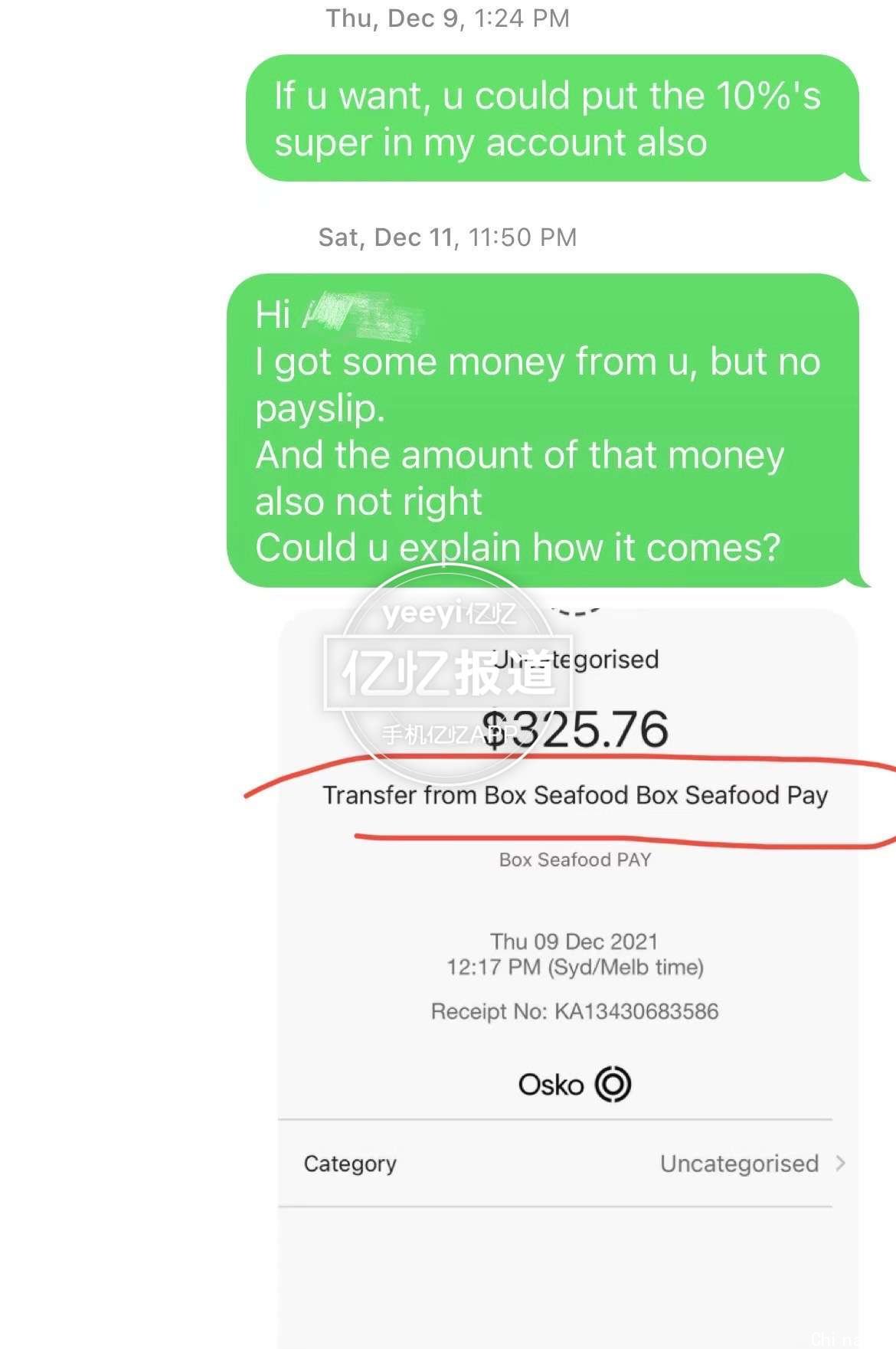Tap the scribbled-out name after Hi
Screen dimensions: 896x1349
pos(363,316)
